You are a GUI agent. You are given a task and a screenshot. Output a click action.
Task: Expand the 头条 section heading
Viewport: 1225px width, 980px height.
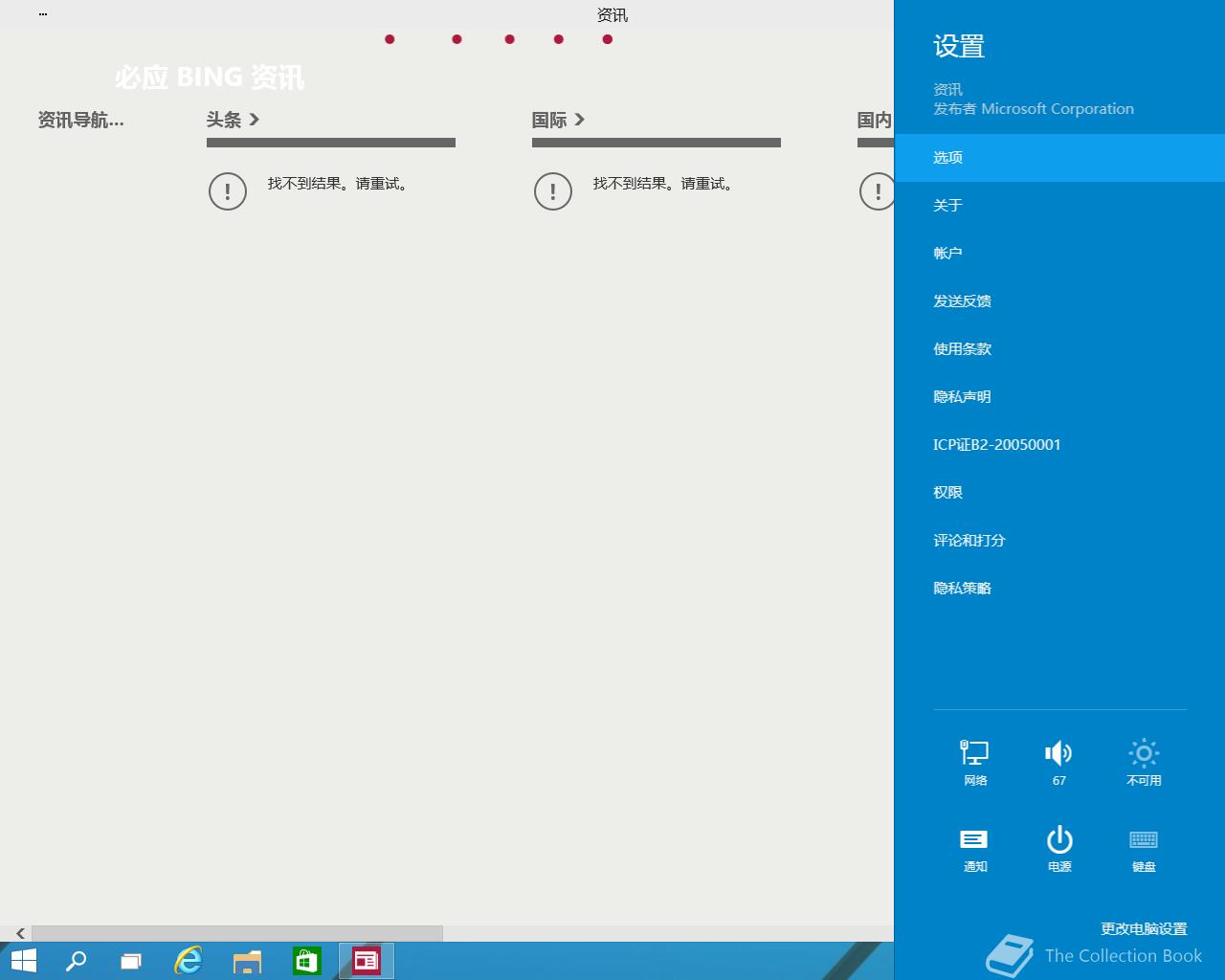tap(233, 120)
